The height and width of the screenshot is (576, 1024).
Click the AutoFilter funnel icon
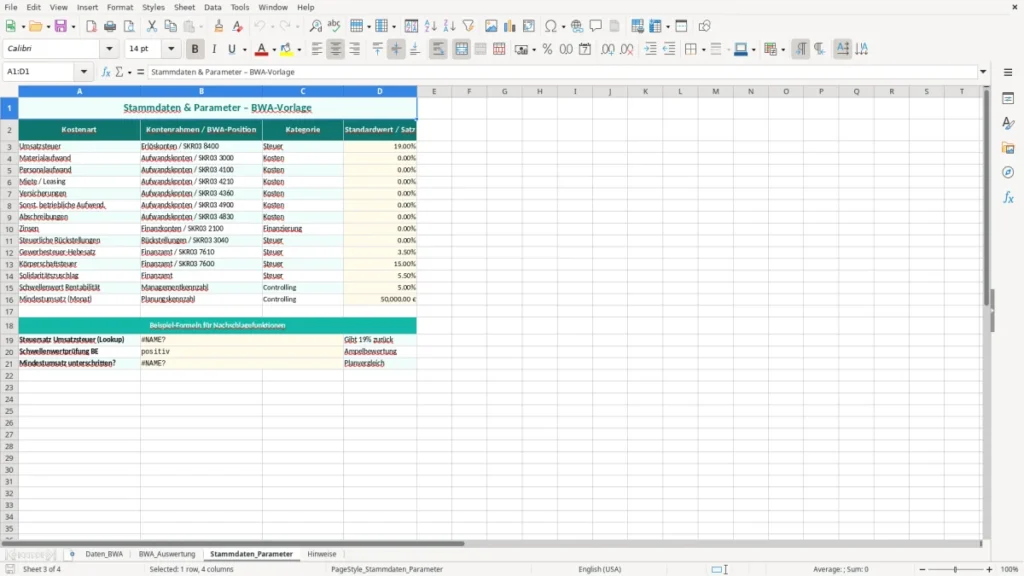pos(468,26)
